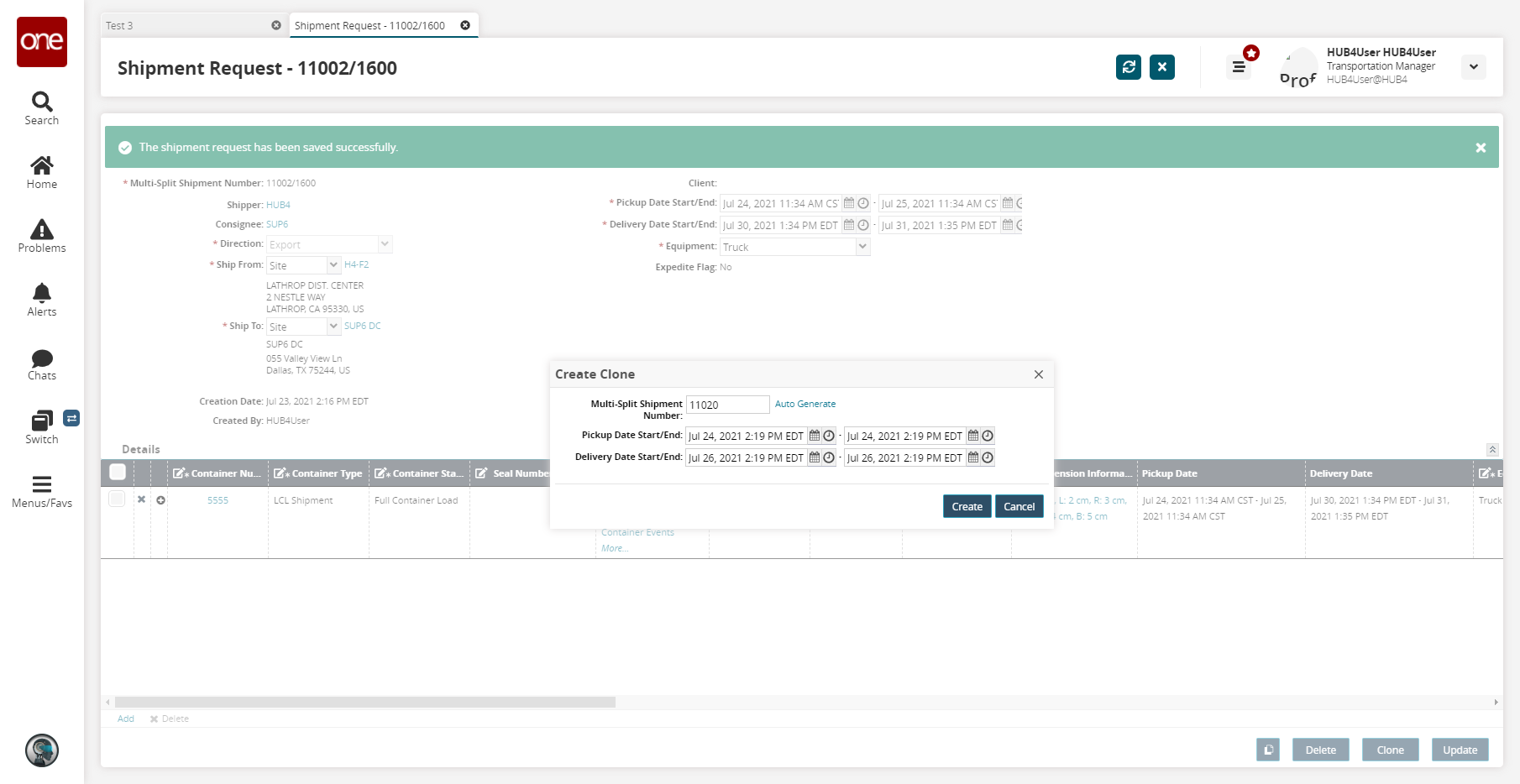Open the Direction dropdown

[385, 244]
